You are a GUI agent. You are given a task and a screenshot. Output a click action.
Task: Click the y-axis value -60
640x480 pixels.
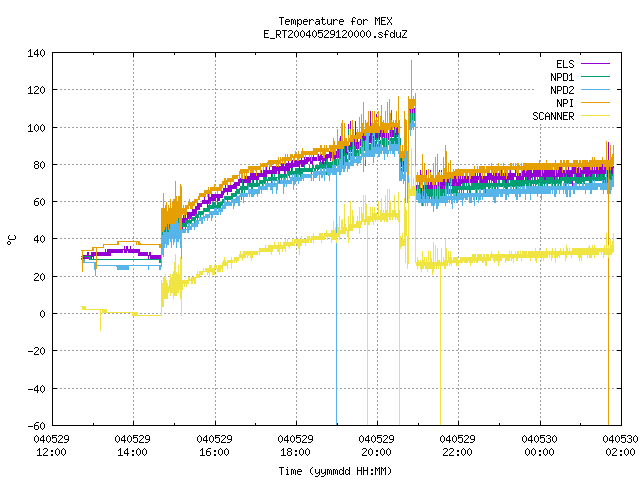coord(36,426)
